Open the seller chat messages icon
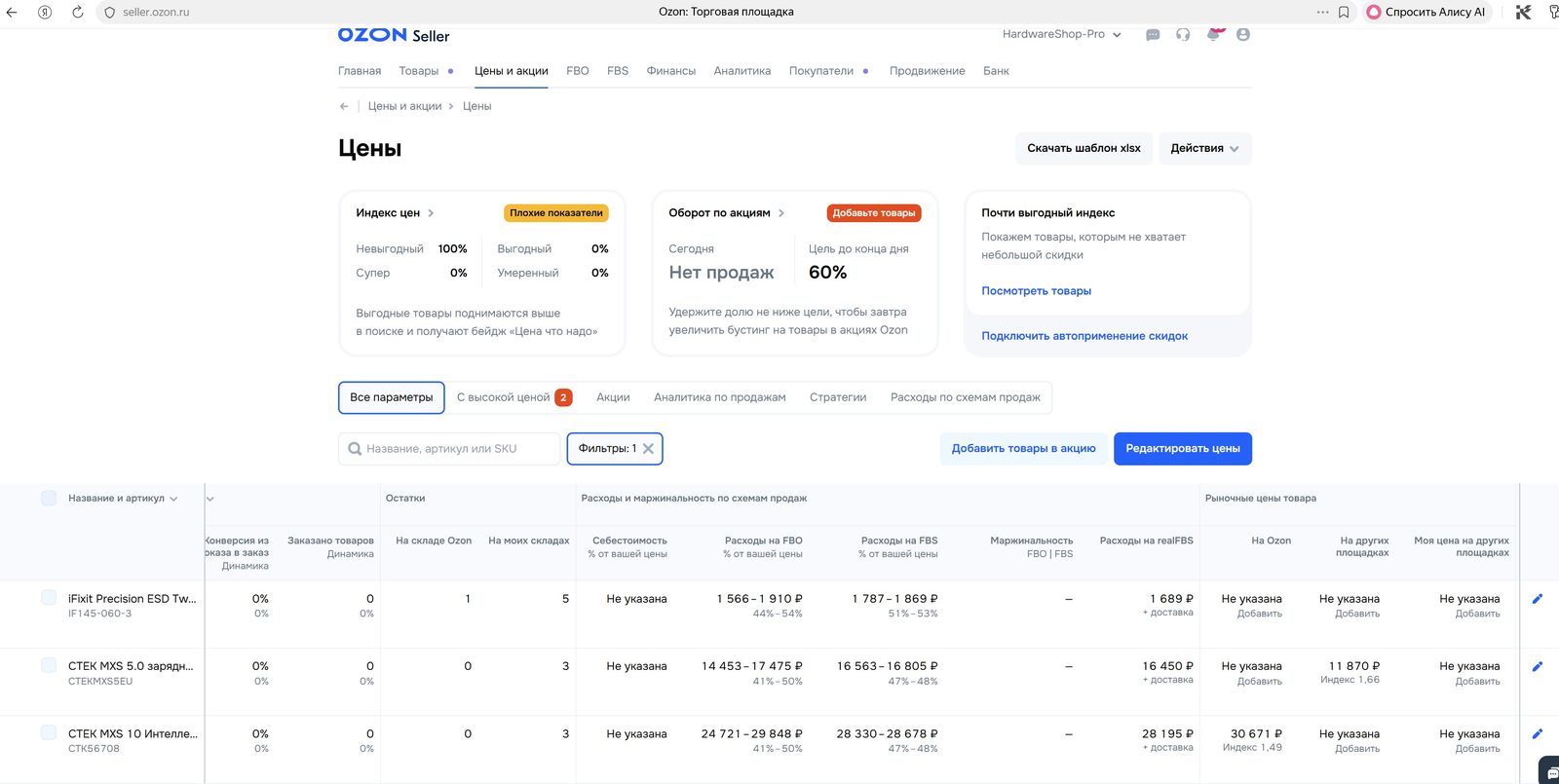The image size is (1559, 784). click(1153, 34)
